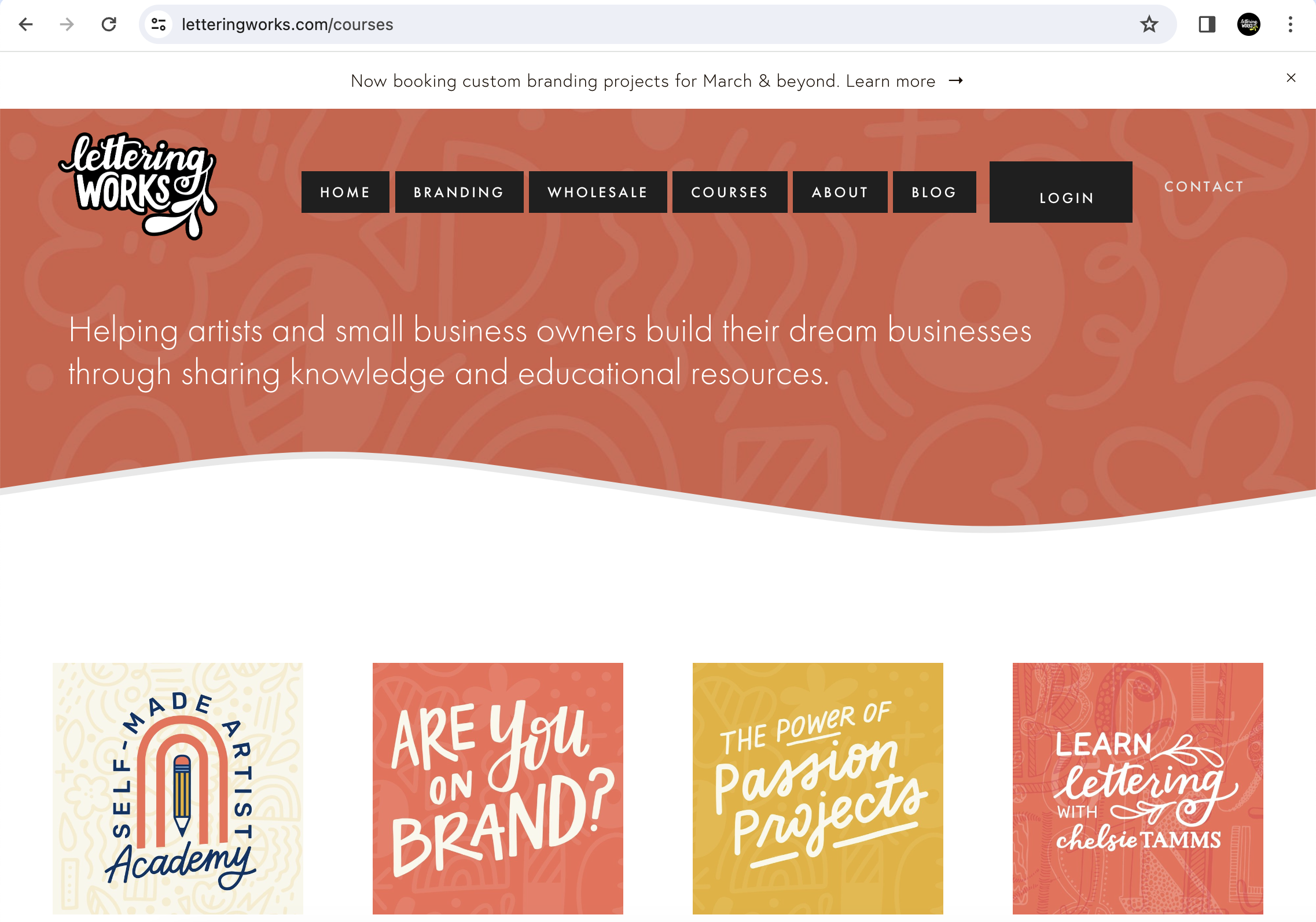Open the Wholesale page
Viewport: 1316px width, 922px height.
[x=598, y=192]
